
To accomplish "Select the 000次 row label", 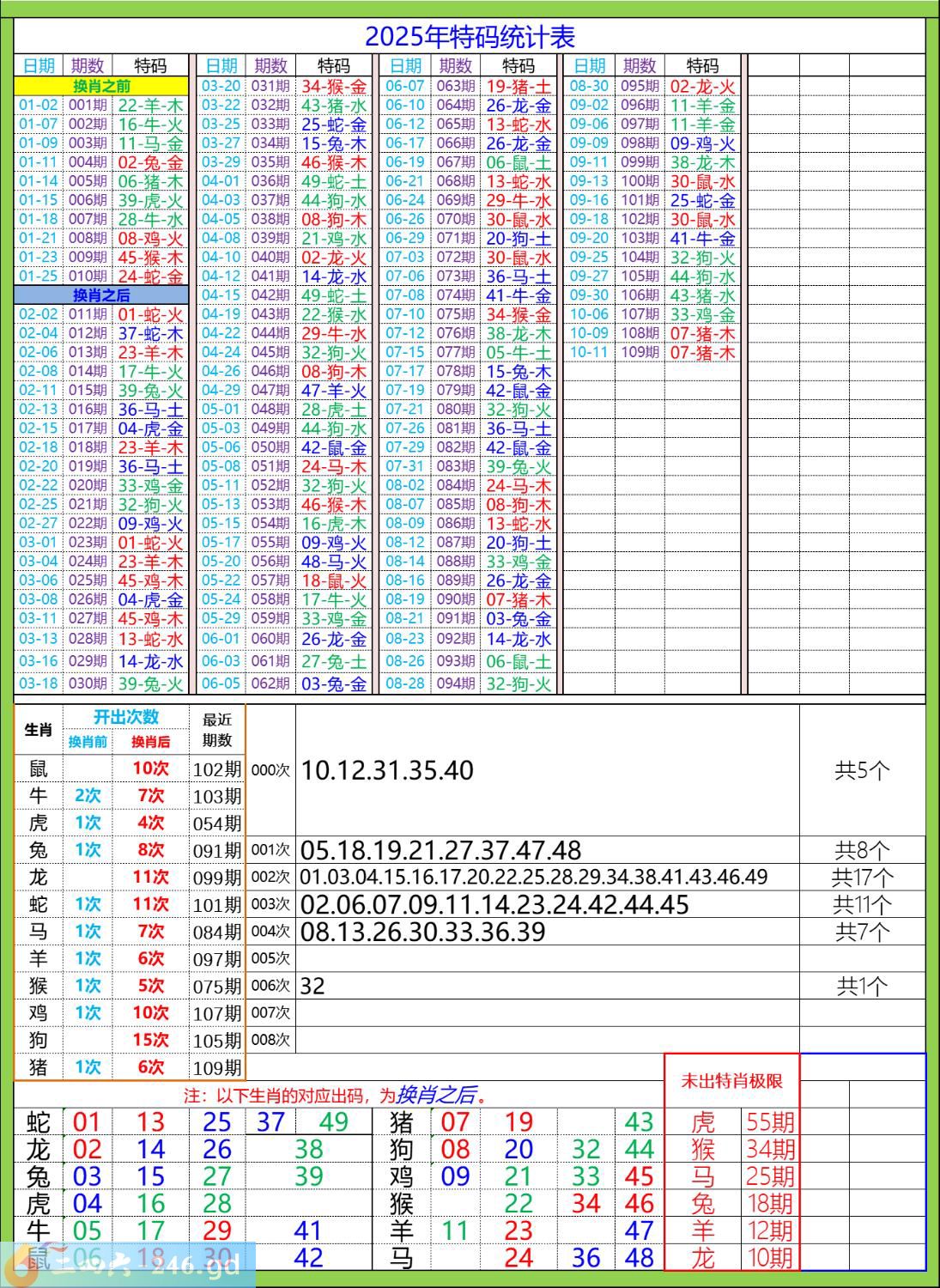I will point(270,770).
